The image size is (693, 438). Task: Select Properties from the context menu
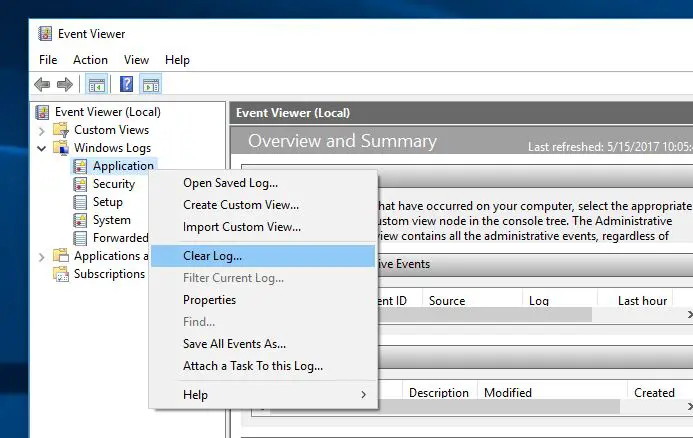tap(209, 300)
